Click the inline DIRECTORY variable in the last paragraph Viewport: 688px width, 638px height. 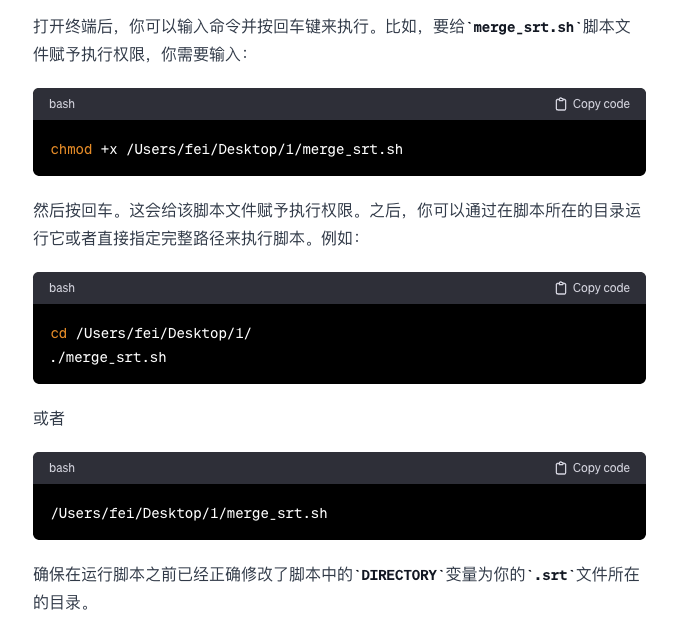[x=399, y=575]
